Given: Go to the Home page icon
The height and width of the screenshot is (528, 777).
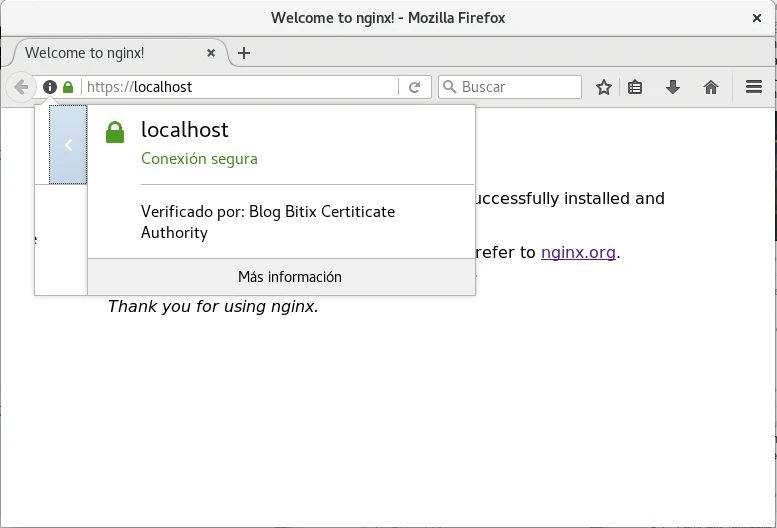Looking at the screenshot, I should click(711, 87).
